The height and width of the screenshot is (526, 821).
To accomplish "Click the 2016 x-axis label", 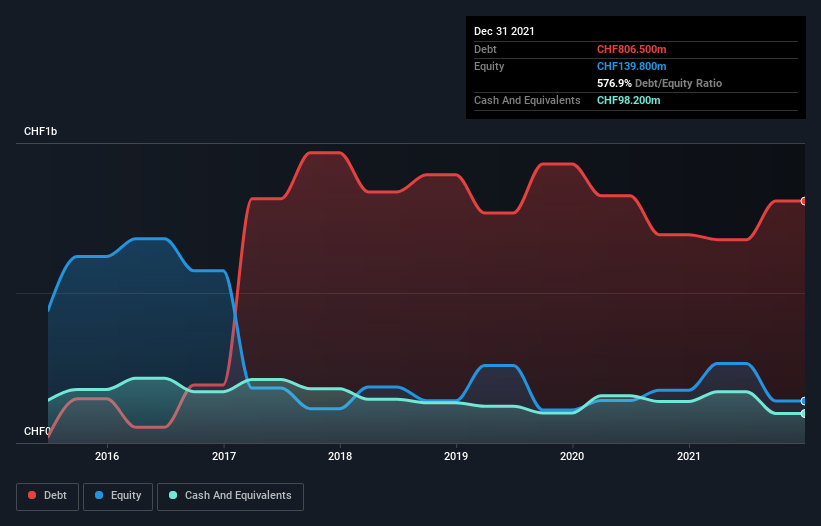I will (x=107, y=456).
